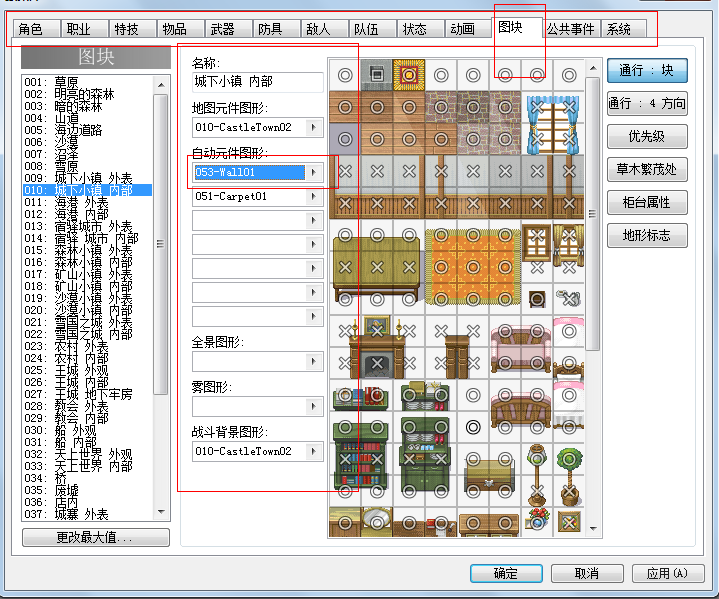The image size is (719, 599).
Task: Select 027: 王城 地下牢房 in the list
Action: [x=87, y=394]
